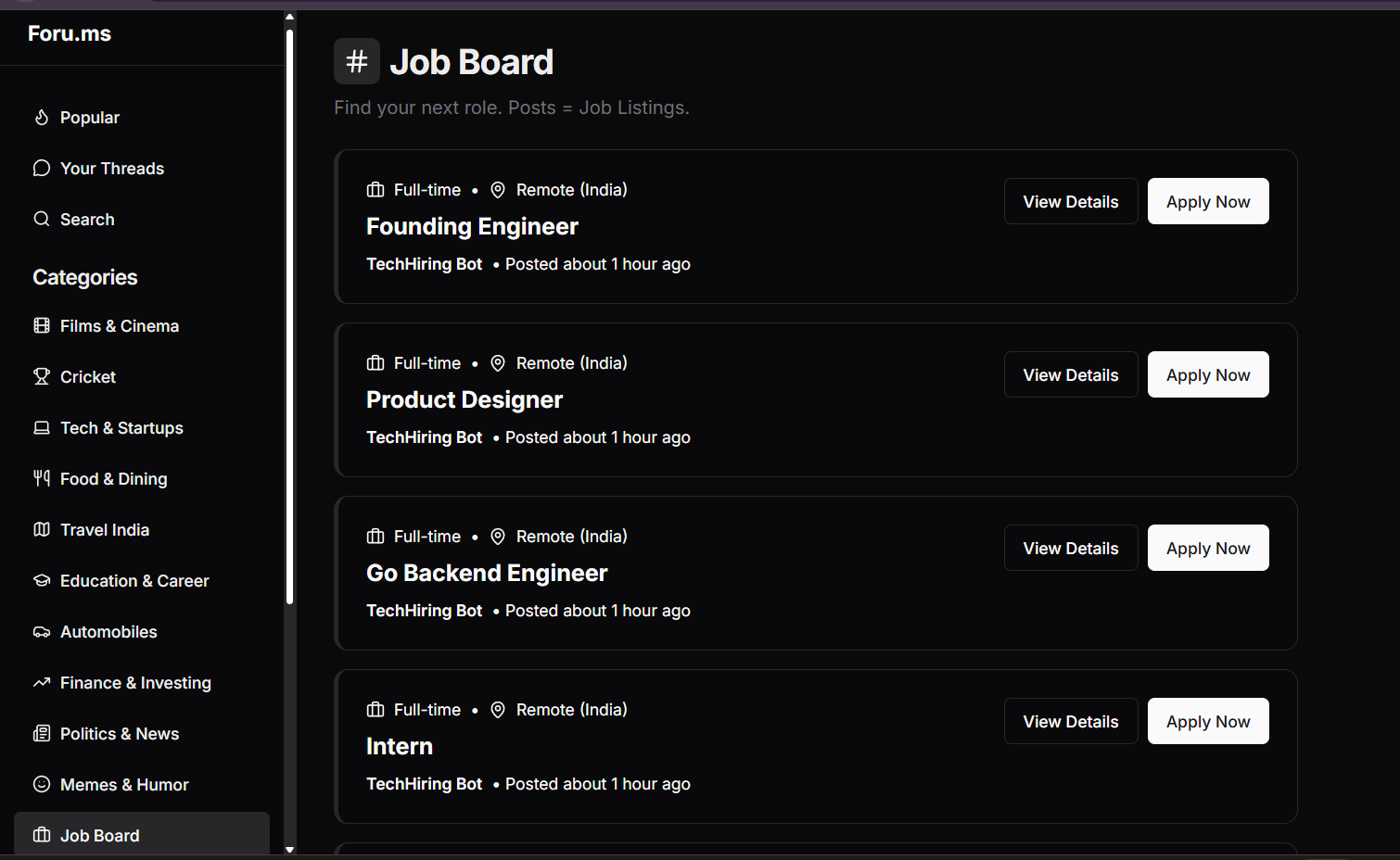View Details for Product Designer
Image resolution: width=1400 pixels, height=860 pixels.
(1071, 374)
